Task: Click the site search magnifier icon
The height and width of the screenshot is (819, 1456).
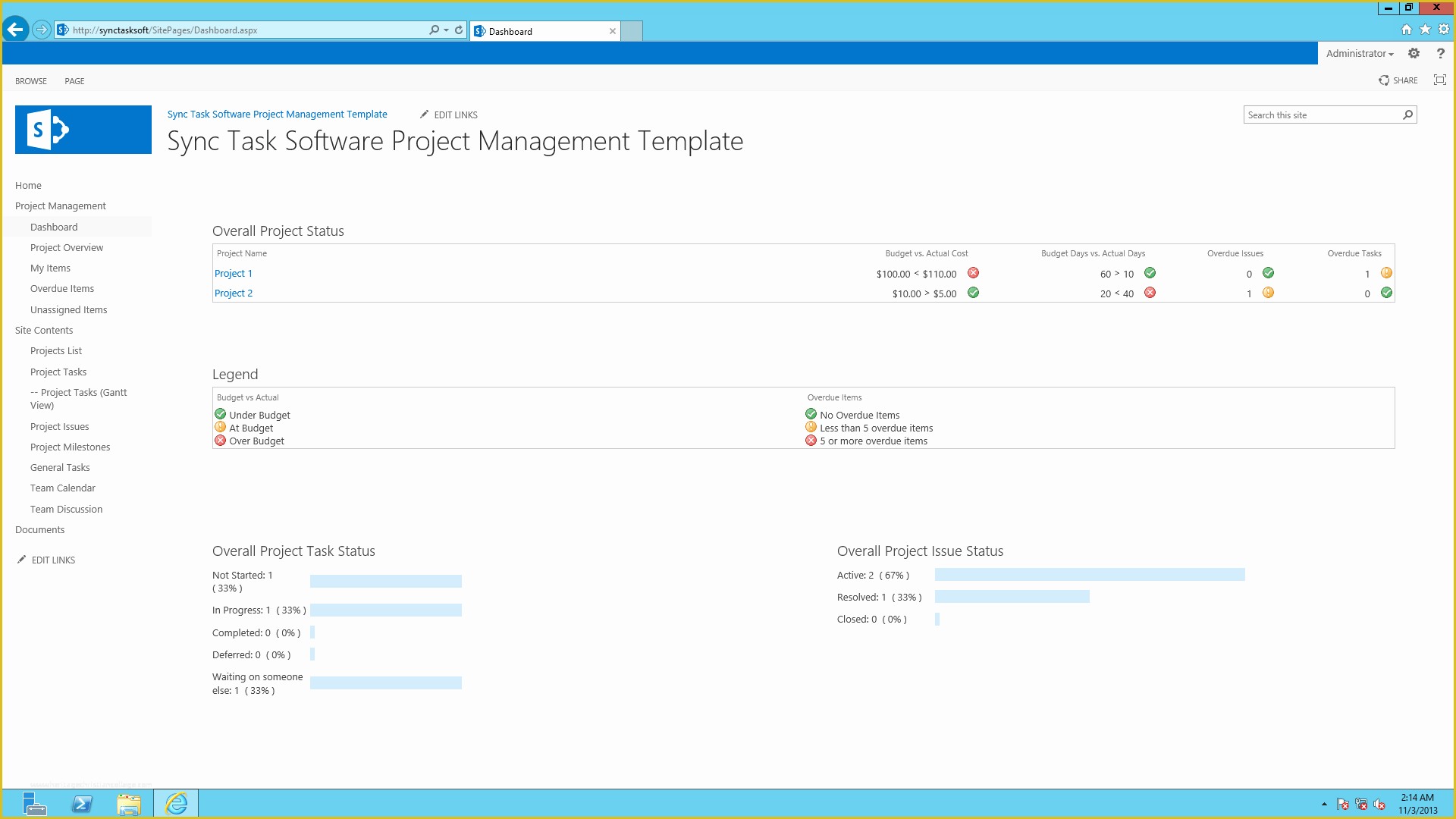Action: click(1407, 115)
